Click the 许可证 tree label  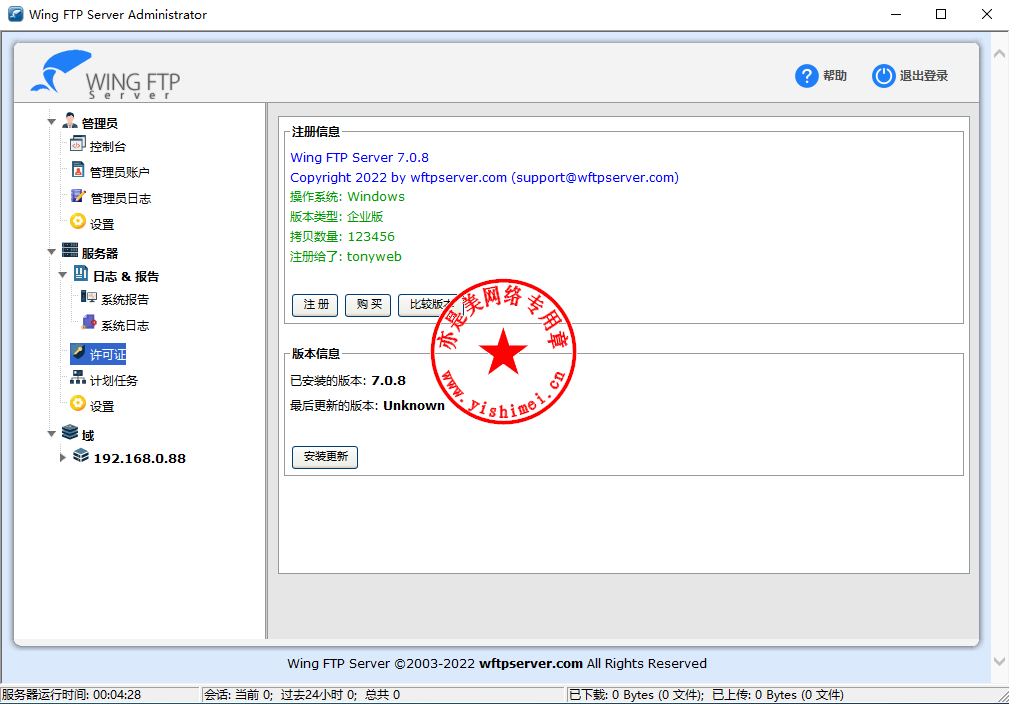coord(107,355)
